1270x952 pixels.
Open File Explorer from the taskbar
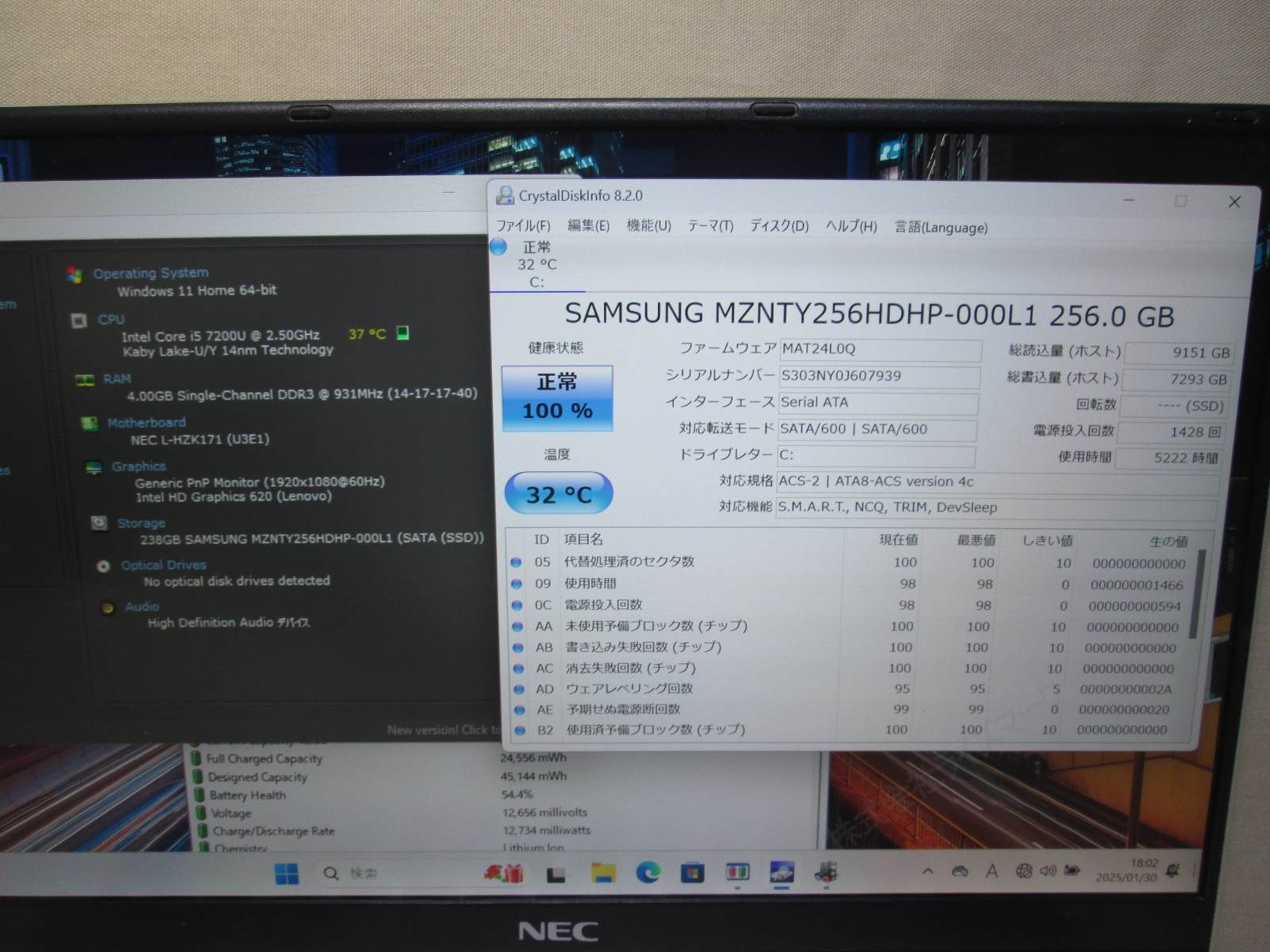pyautogui.click(x=603, y=873)
